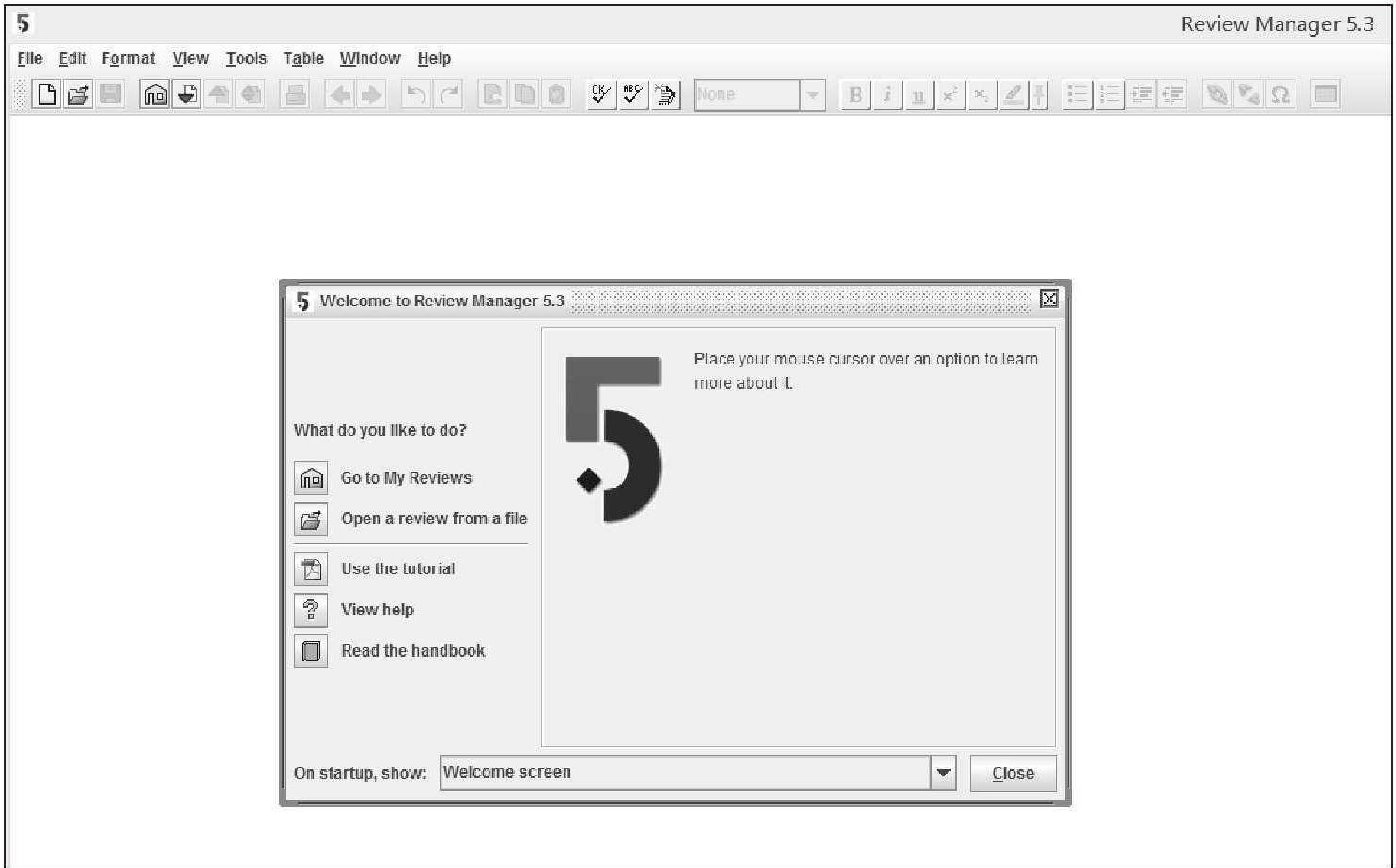Click the increase indent toolbar icon
Screen dimensions: 1396x868
1141,94
